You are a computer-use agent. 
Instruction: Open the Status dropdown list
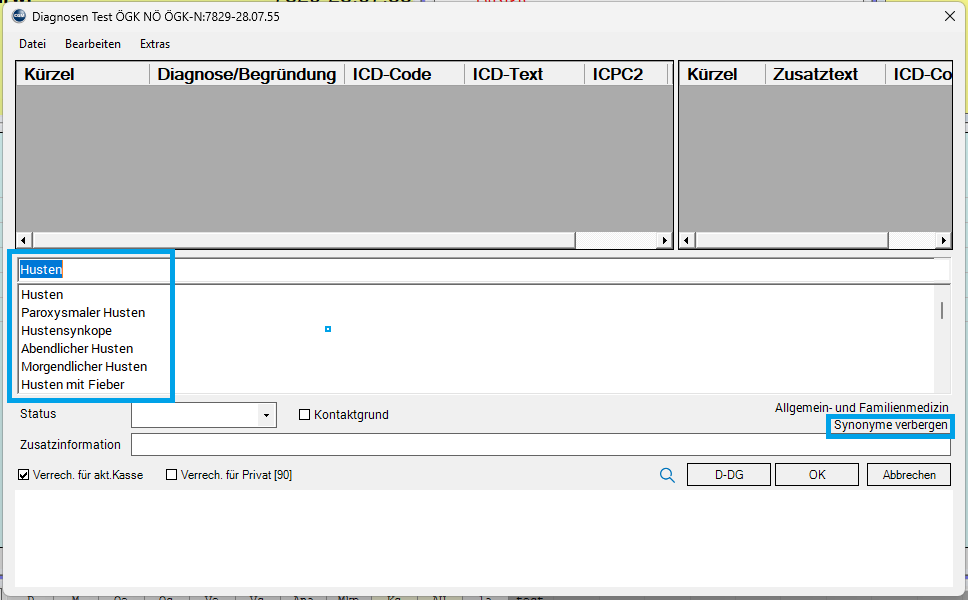tap(266, 415)
